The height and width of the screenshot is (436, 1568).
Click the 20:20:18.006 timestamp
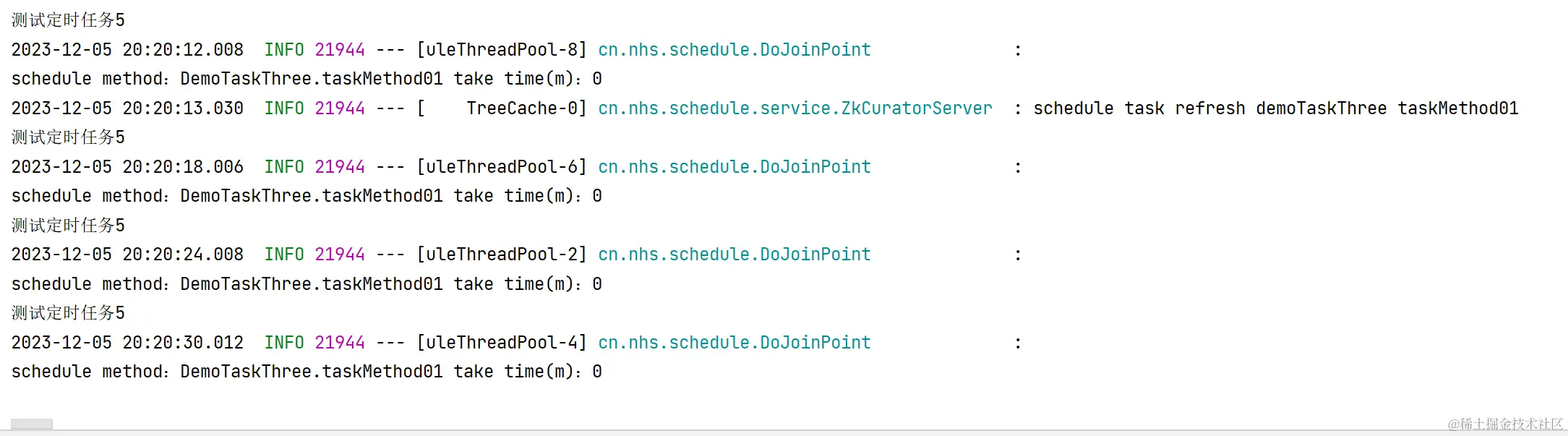tap(183, 167)
